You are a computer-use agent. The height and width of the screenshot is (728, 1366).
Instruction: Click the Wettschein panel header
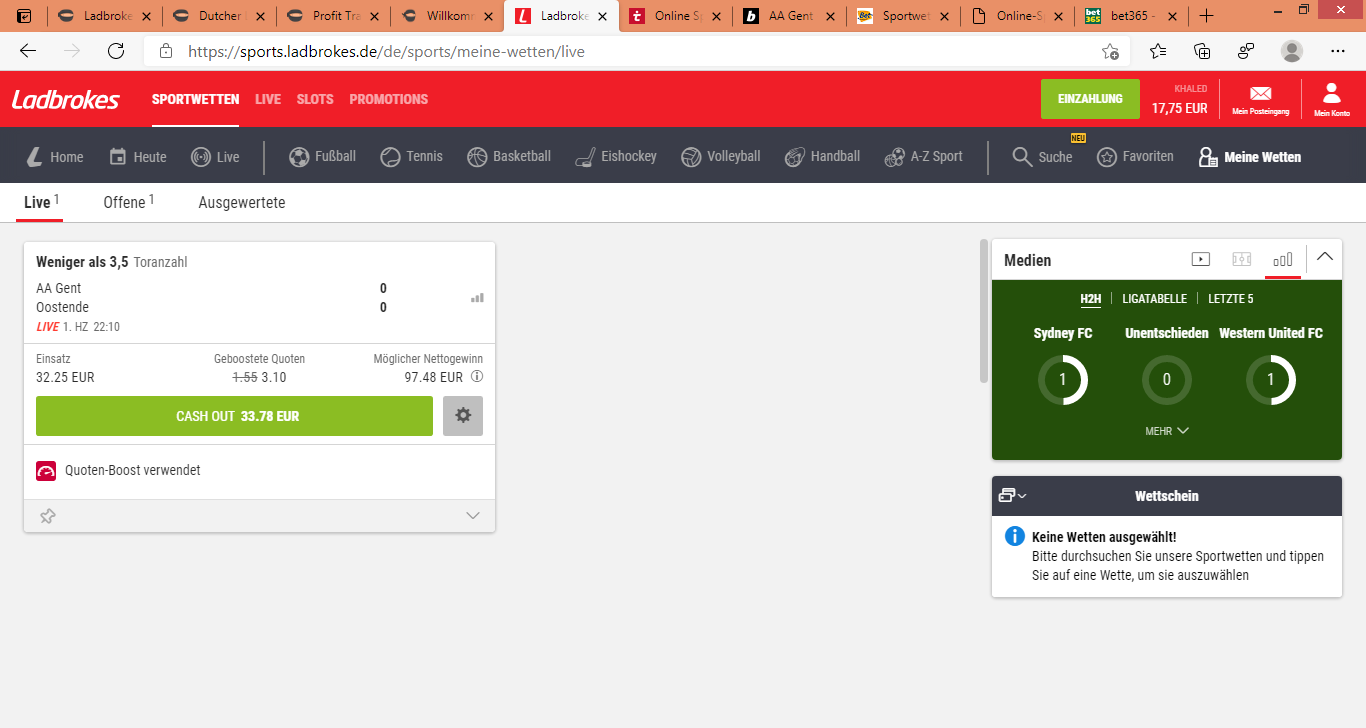point(1167,496)
